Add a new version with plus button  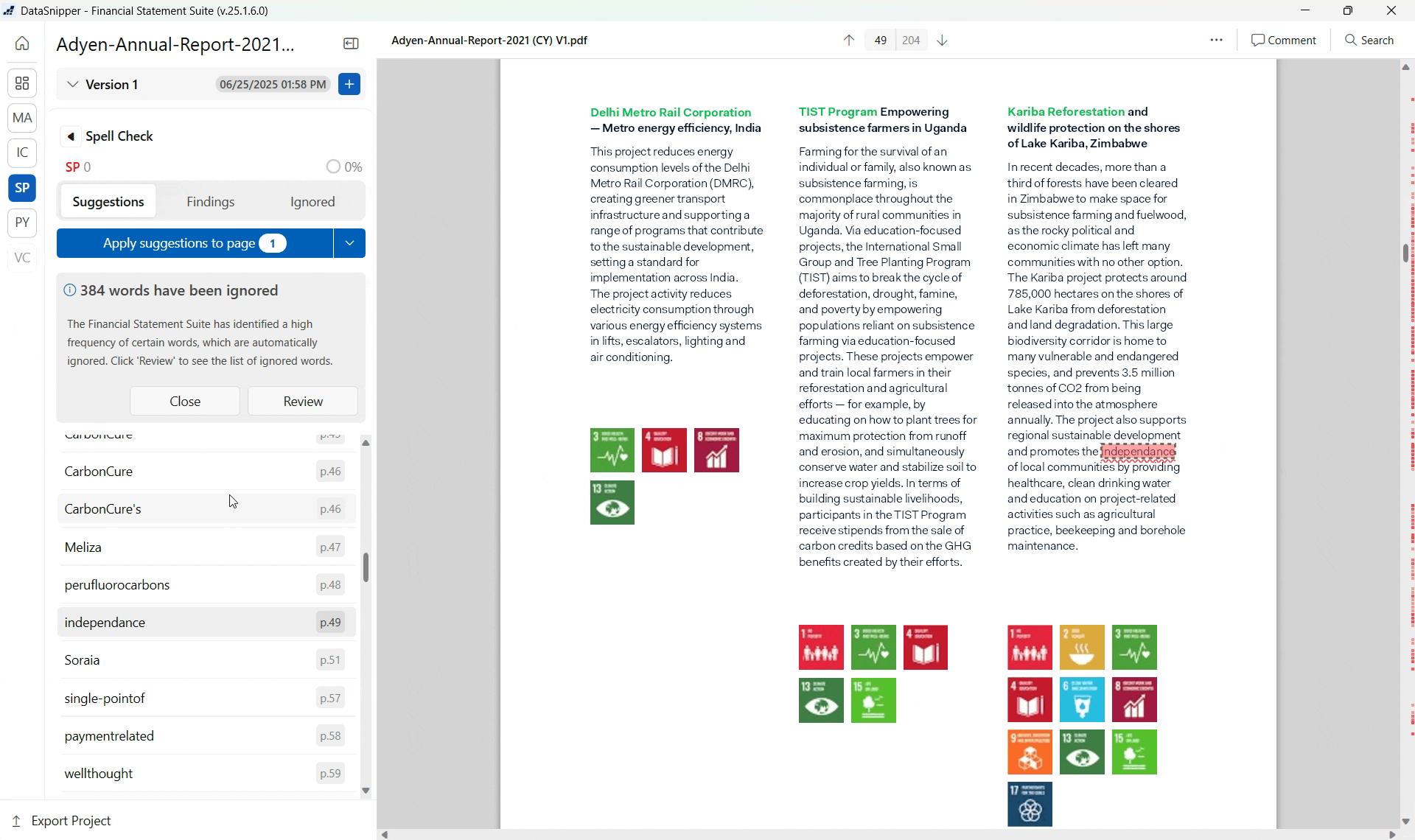(x=349, y=84)
